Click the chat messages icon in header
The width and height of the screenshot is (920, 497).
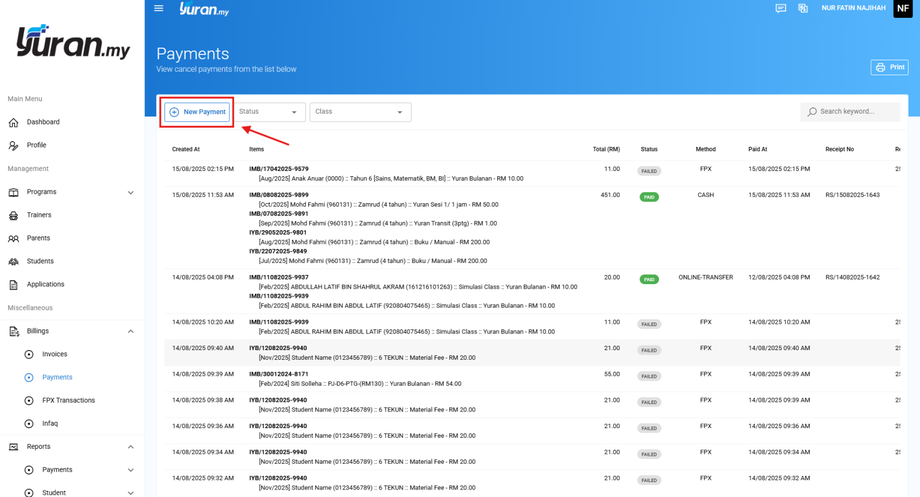coord(781,9)
